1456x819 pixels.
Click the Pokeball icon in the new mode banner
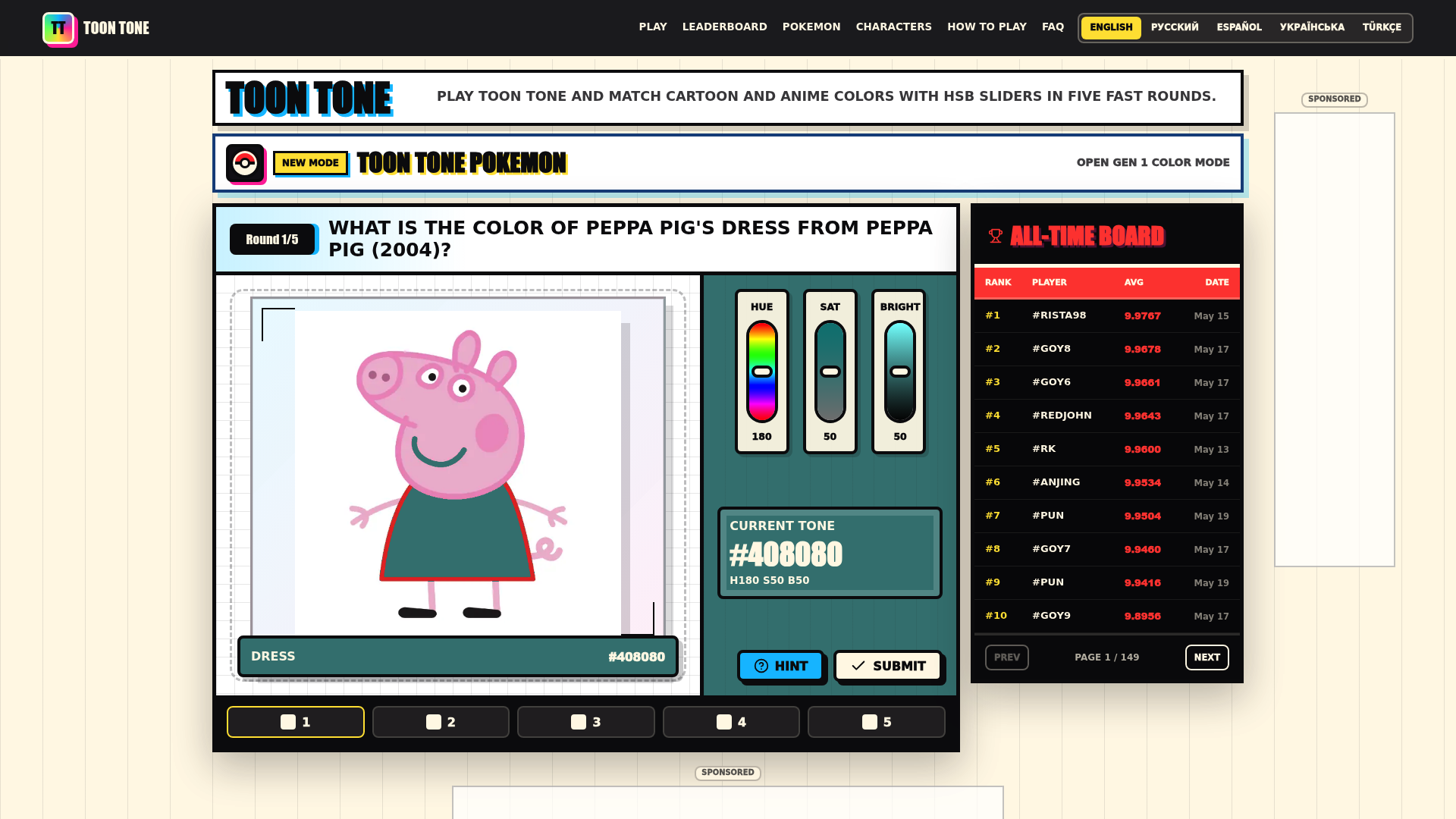tap(245, 163)
